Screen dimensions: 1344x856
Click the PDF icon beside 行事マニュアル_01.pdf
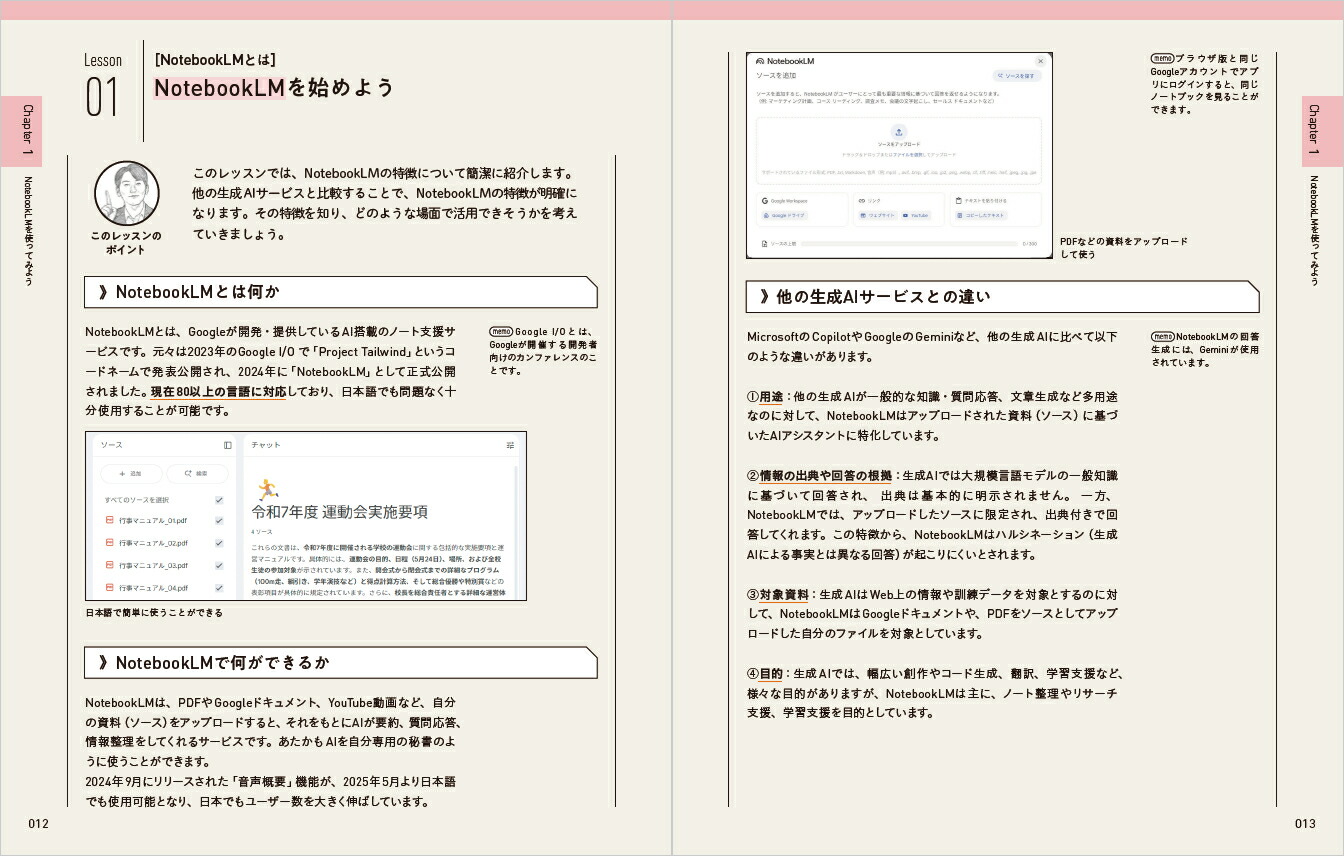[x=109, y=519]
